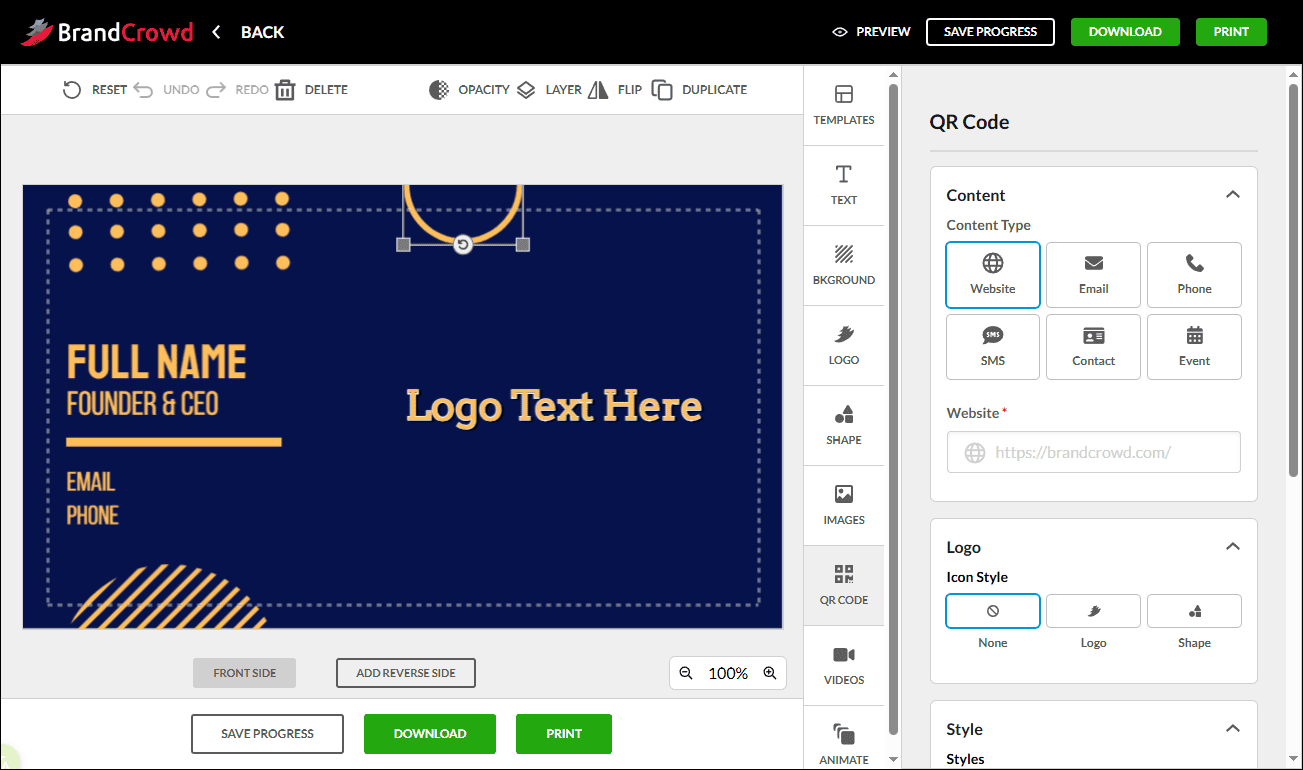Screen dimensions: 1303x770
Task: Open the Bkground editing panel
Action: click(x=843, y=266)
